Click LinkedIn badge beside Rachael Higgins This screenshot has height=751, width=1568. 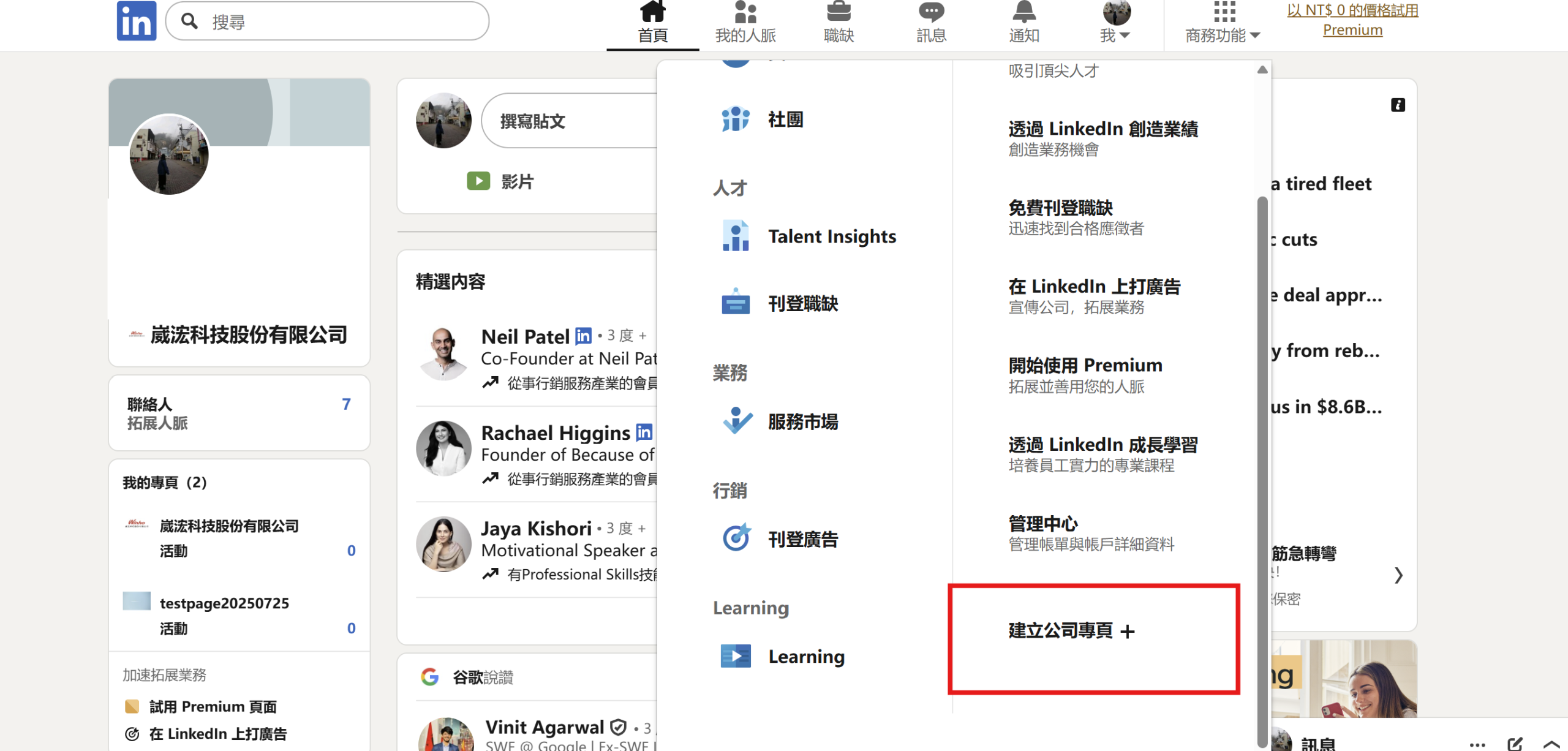pyautogui.click(x=644, y=432)
